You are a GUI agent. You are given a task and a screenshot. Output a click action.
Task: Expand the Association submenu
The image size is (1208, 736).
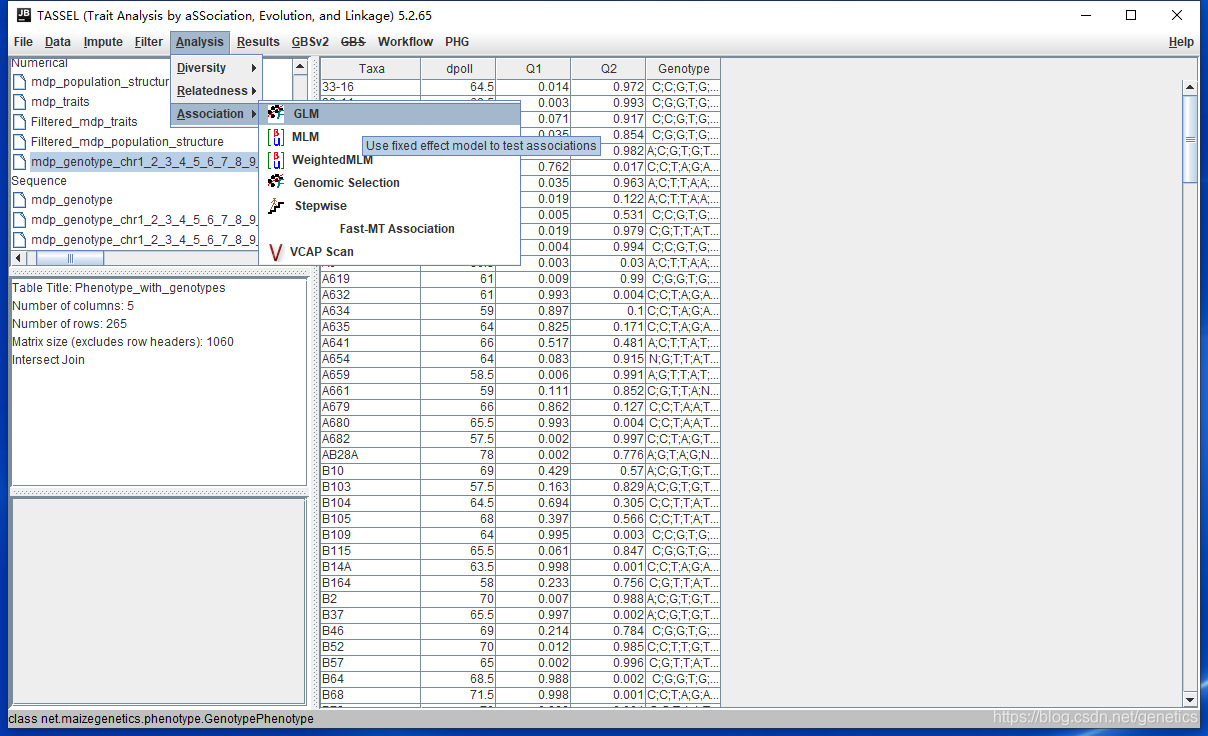pos(216,114)
